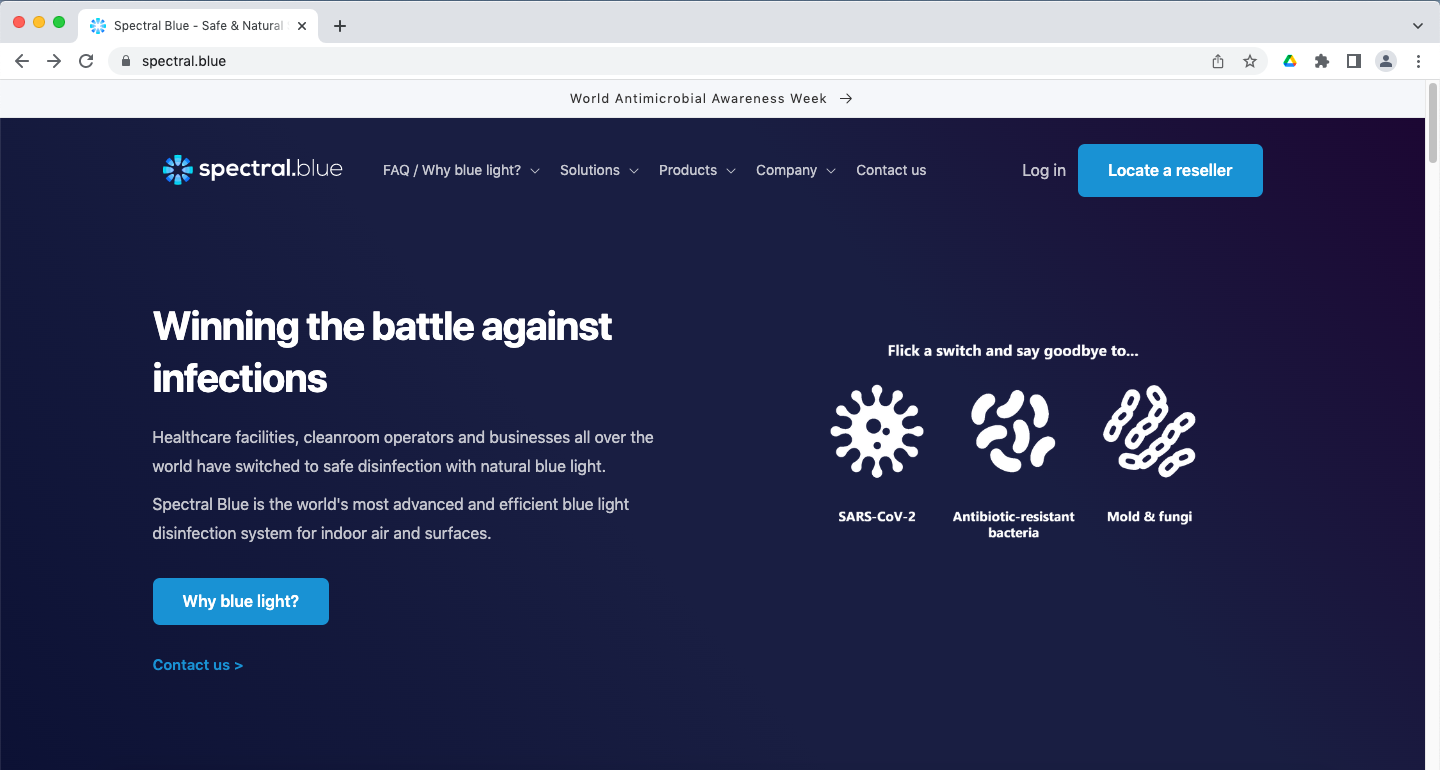Click the Locate a reseller button
The height and width of the screenshot is (770, 1440).
1170,170
